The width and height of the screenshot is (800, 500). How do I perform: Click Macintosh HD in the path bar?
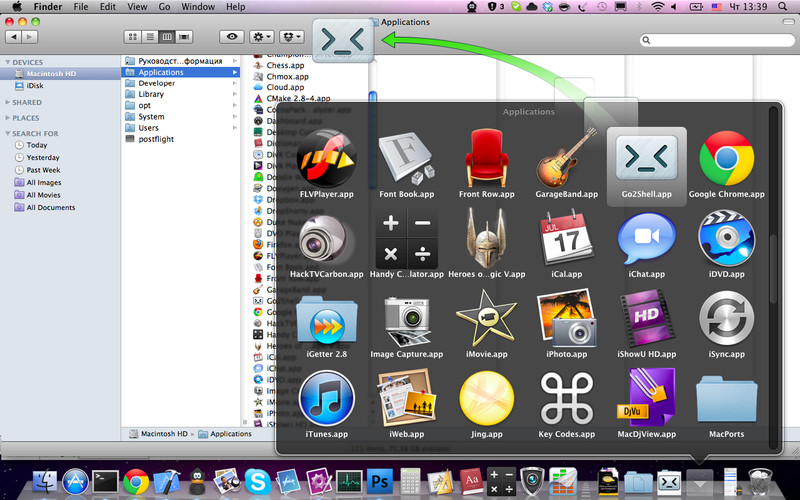[159, 434]
